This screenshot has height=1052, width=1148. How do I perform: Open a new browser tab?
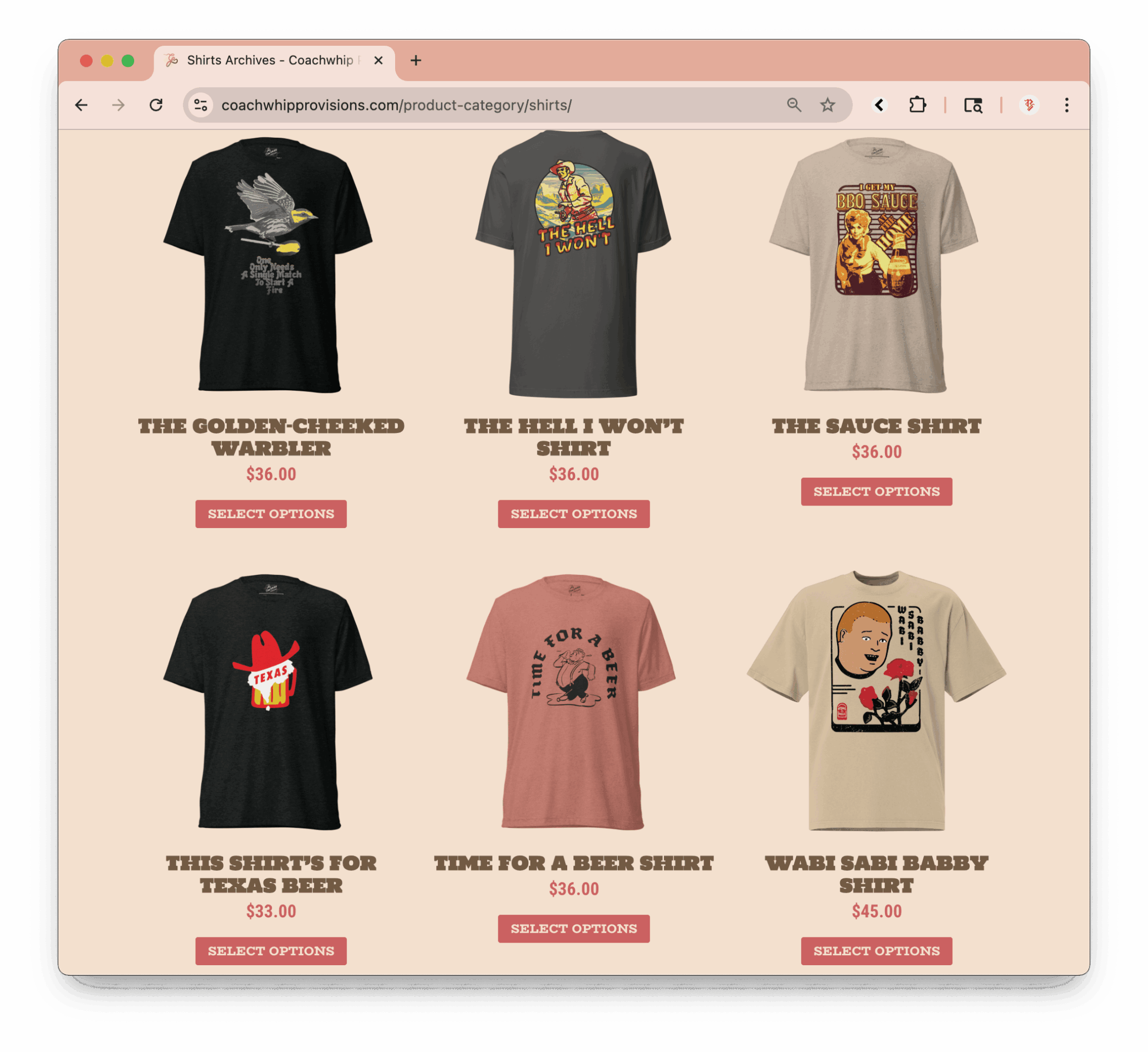tap(416, 60)
